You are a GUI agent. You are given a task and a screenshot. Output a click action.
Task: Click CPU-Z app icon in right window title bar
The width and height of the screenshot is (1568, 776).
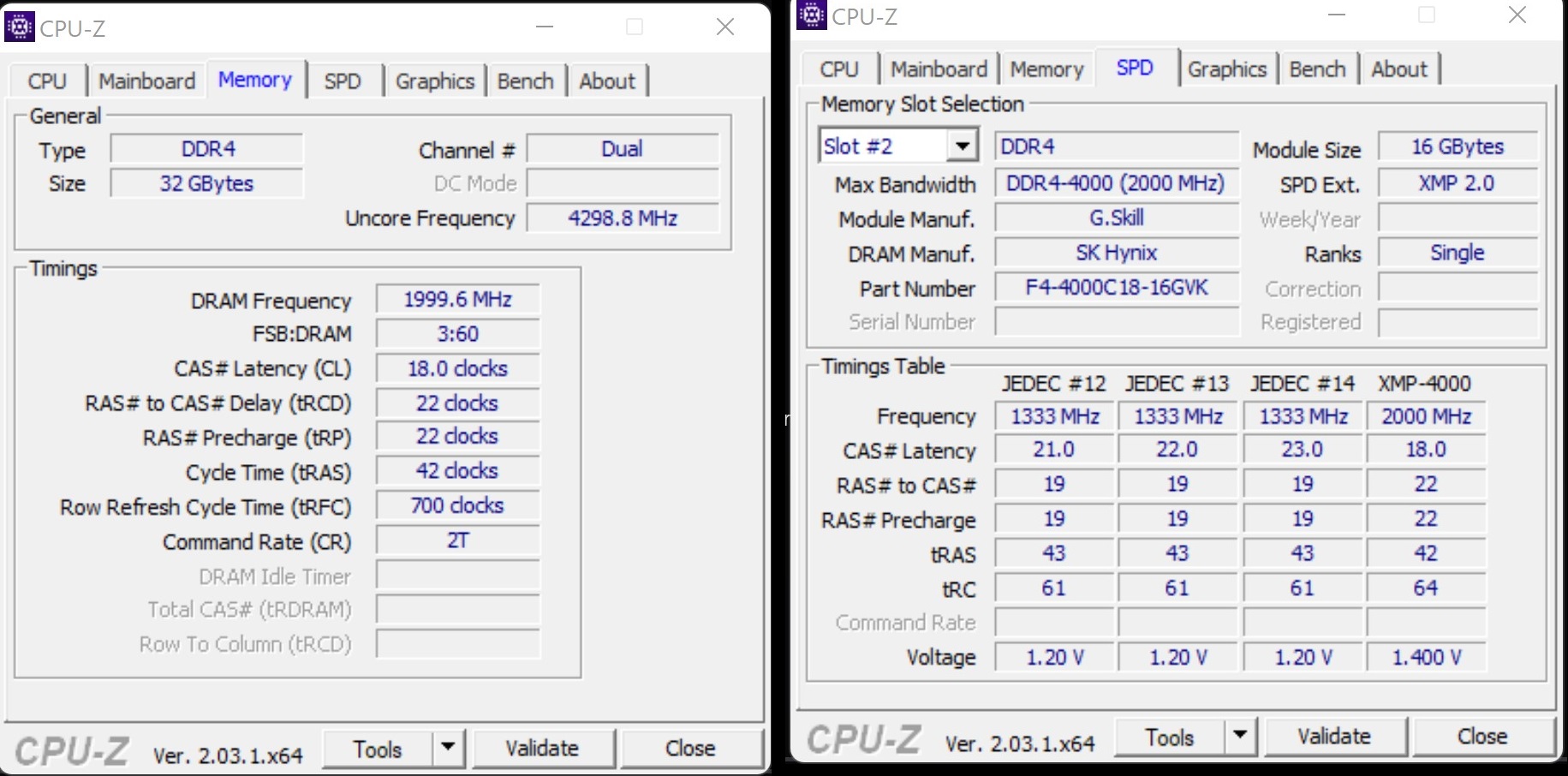(811, 15)
